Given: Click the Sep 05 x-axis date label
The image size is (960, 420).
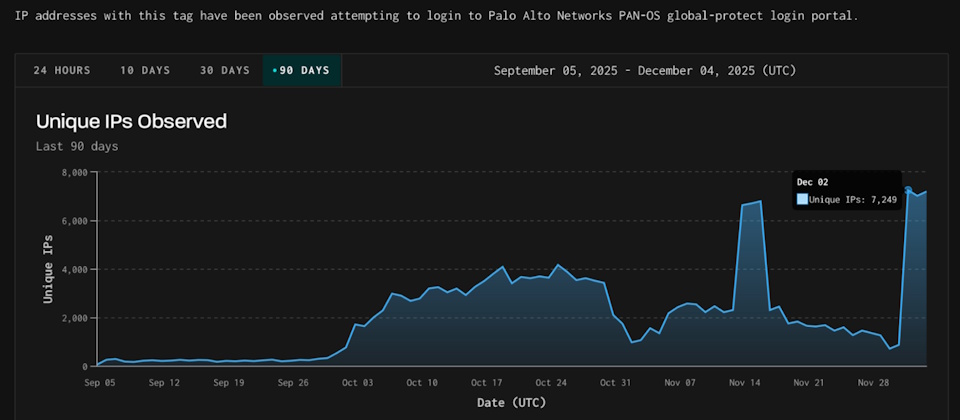Looking at the screenshot, I should [x=98, y=382].
